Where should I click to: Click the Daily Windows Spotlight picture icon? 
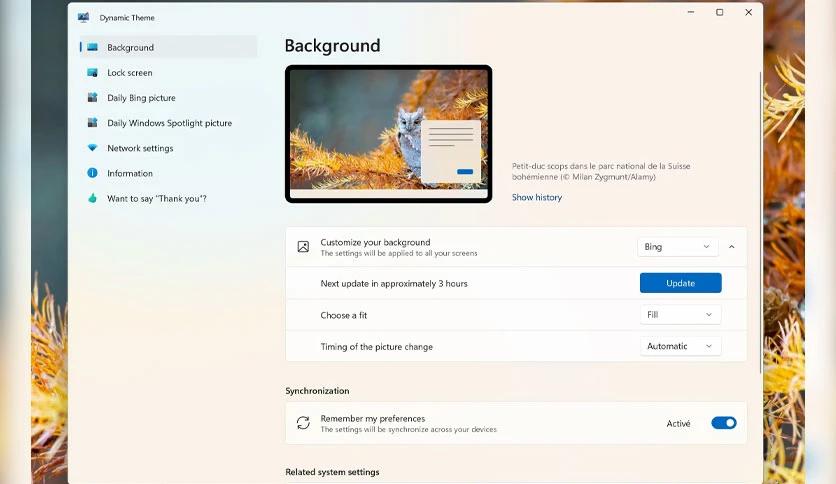click(92, 123)
